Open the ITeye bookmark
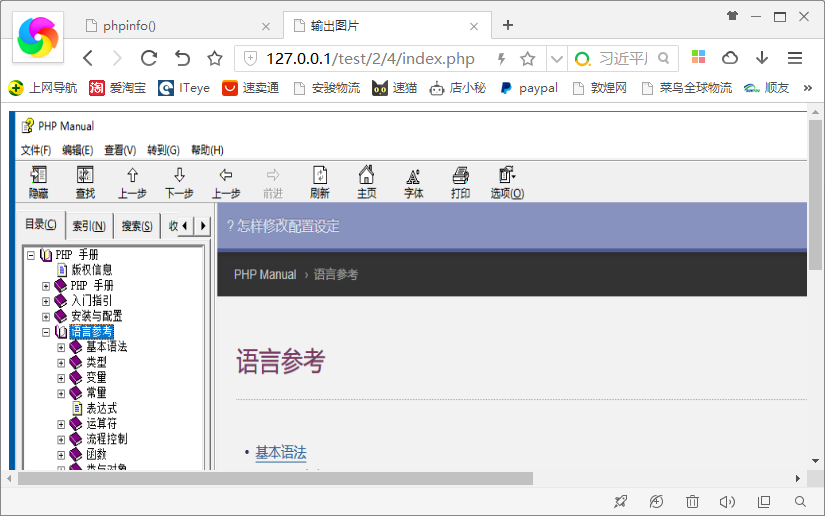The height and width of the screenshot is (516, 825). (x=184, y=88)
